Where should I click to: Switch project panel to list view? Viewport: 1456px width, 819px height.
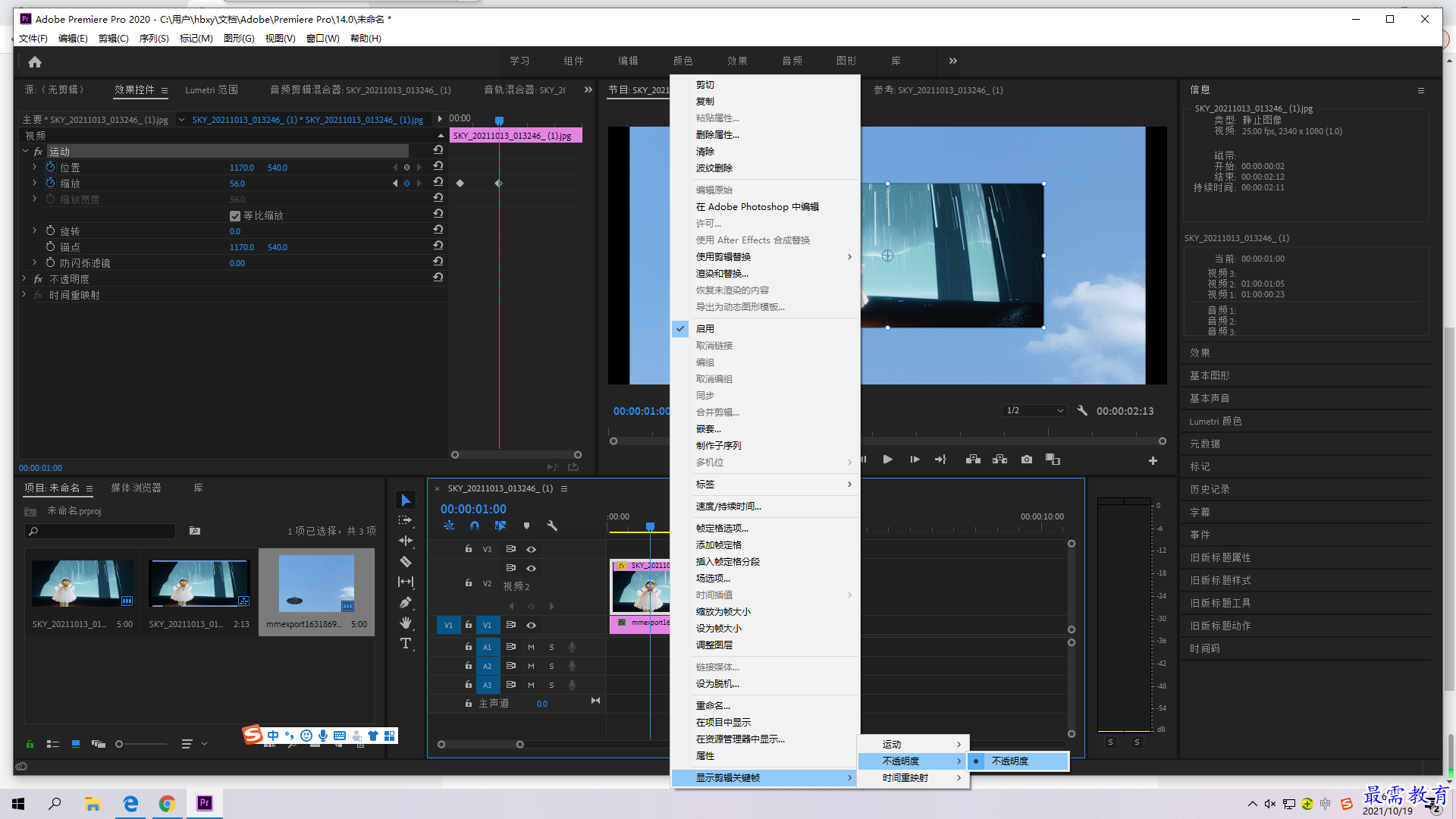click(x=53, y=744)
